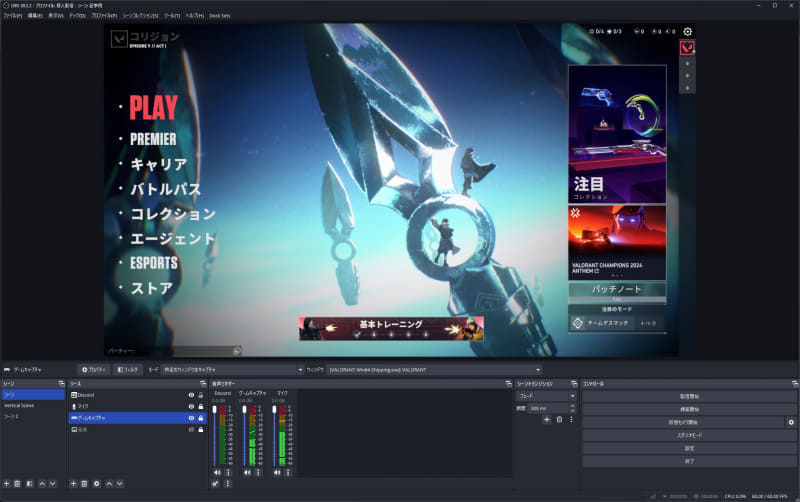Toggle visibility of Discord source
The width and height of the screenshot is (800, 502).
191,395
